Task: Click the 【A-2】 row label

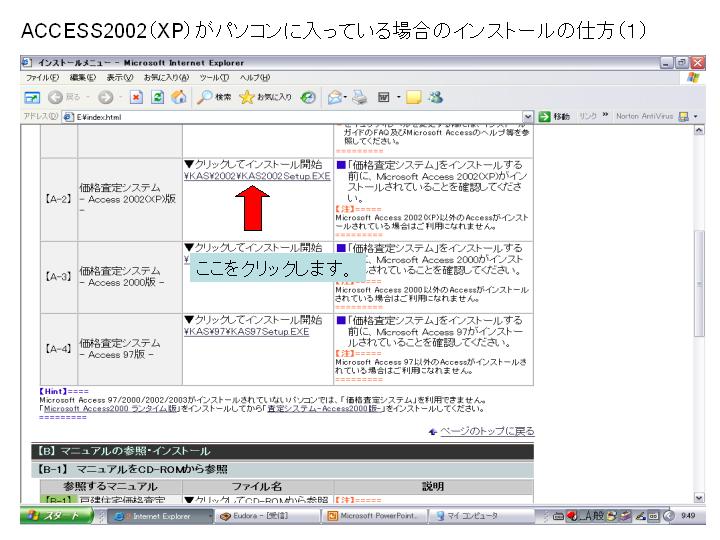Action: 58,199
